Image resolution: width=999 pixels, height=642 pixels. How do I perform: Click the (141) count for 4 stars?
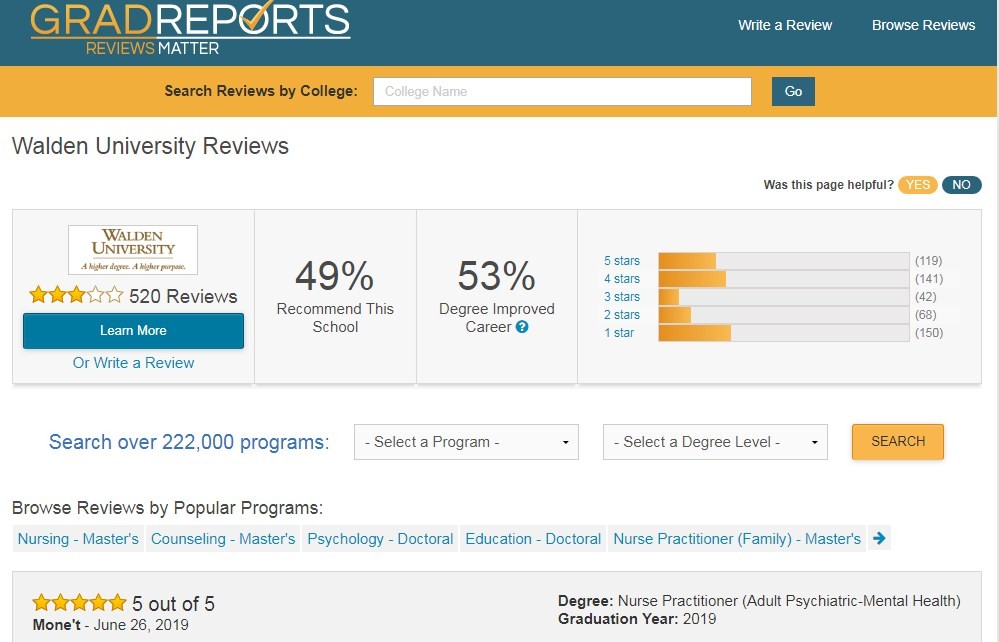[929, 278]
